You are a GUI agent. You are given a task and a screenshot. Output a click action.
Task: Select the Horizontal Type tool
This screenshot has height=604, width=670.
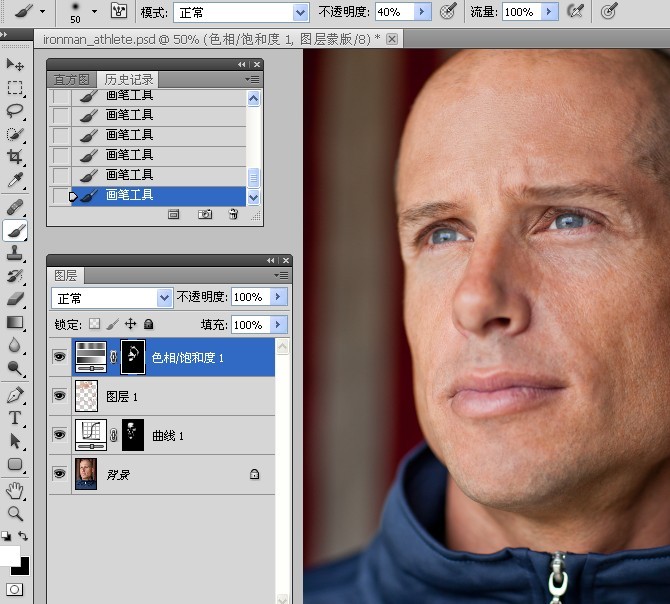(x=15, y=418)
